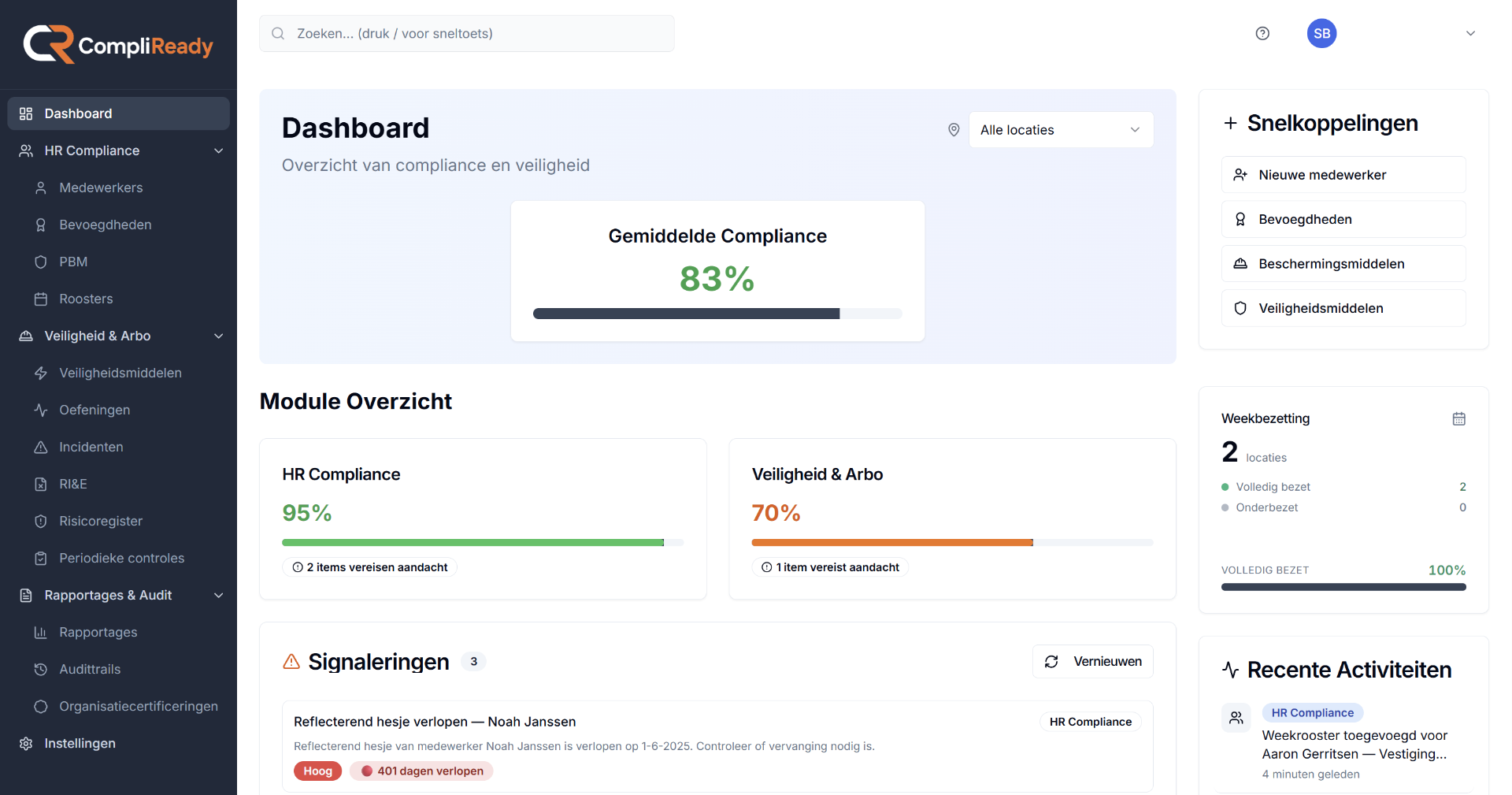Open Periodieke controles in the sidebar
This screenshot has width=1512, height=795.
[x=118, y=558]
